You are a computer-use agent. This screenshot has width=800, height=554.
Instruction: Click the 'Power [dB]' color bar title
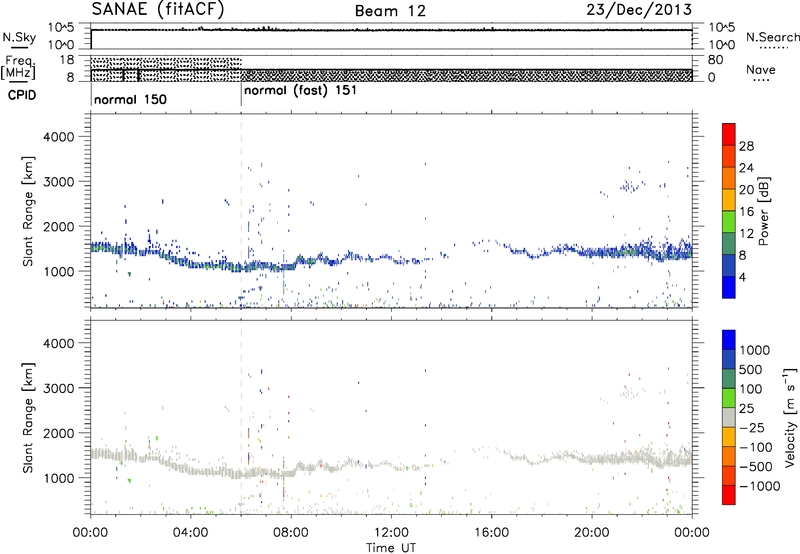[763, 211]
